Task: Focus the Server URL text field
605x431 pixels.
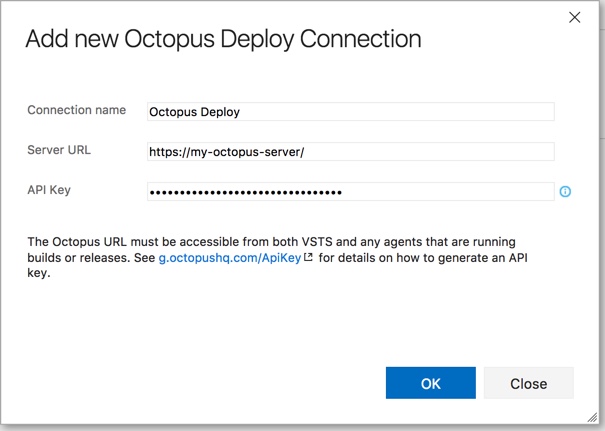Action: pos(351,152)
